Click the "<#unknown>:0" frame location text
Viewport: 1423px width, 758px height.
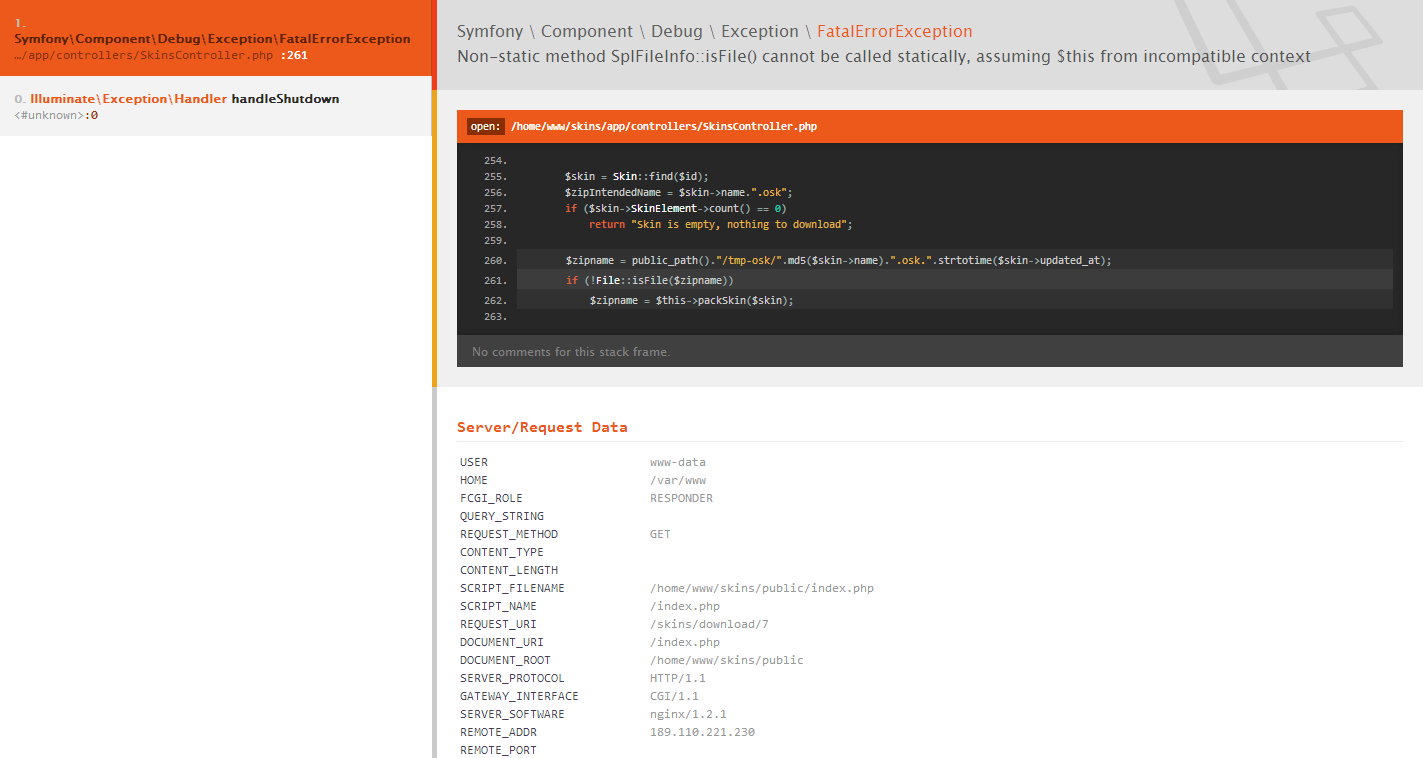tap(56, 116)
